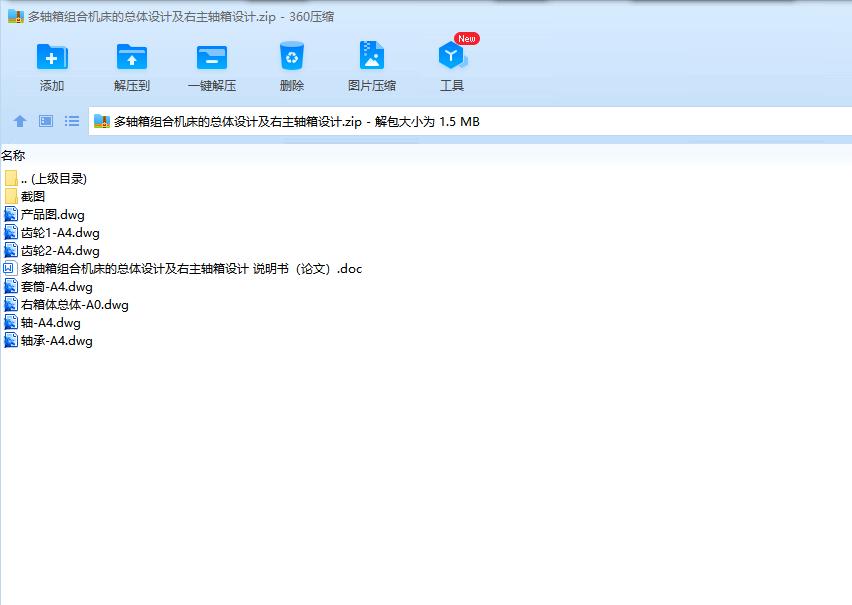Open the 工具 (Tools) icon
Viewport: 852px width, 605px height.
coord(452,55)
